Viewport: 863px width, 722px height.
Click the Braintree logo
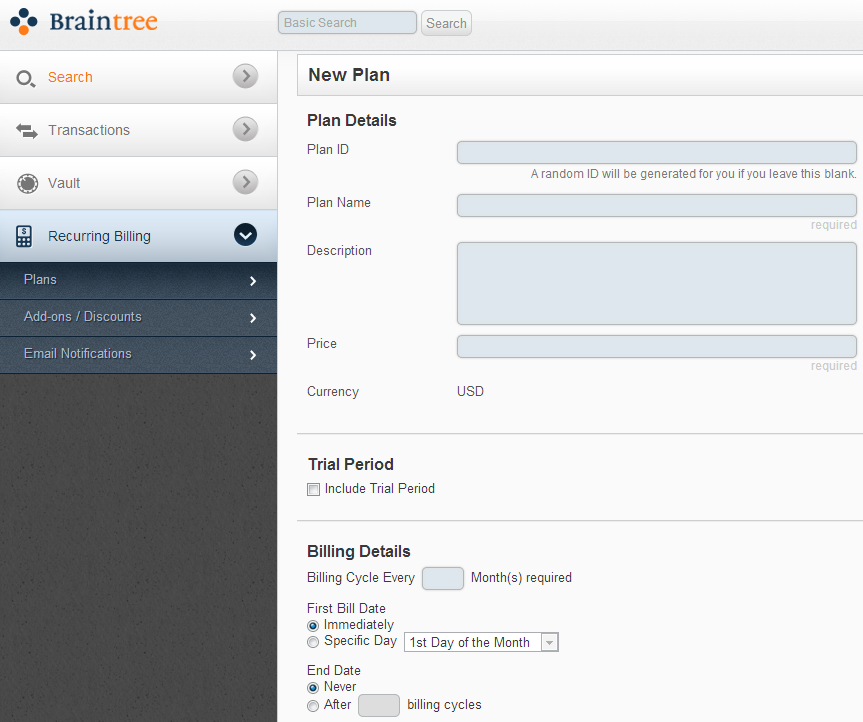coord(84,21)
